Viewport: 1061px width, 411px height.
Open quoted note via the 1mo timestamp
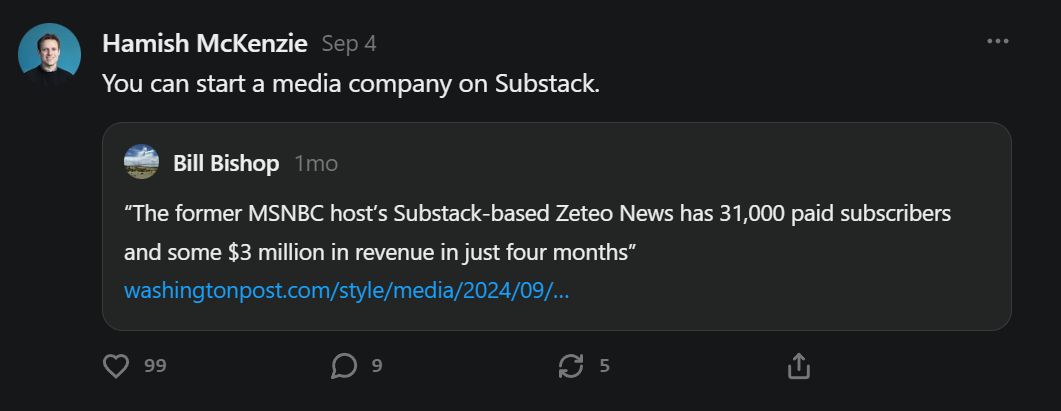(316, 163)
